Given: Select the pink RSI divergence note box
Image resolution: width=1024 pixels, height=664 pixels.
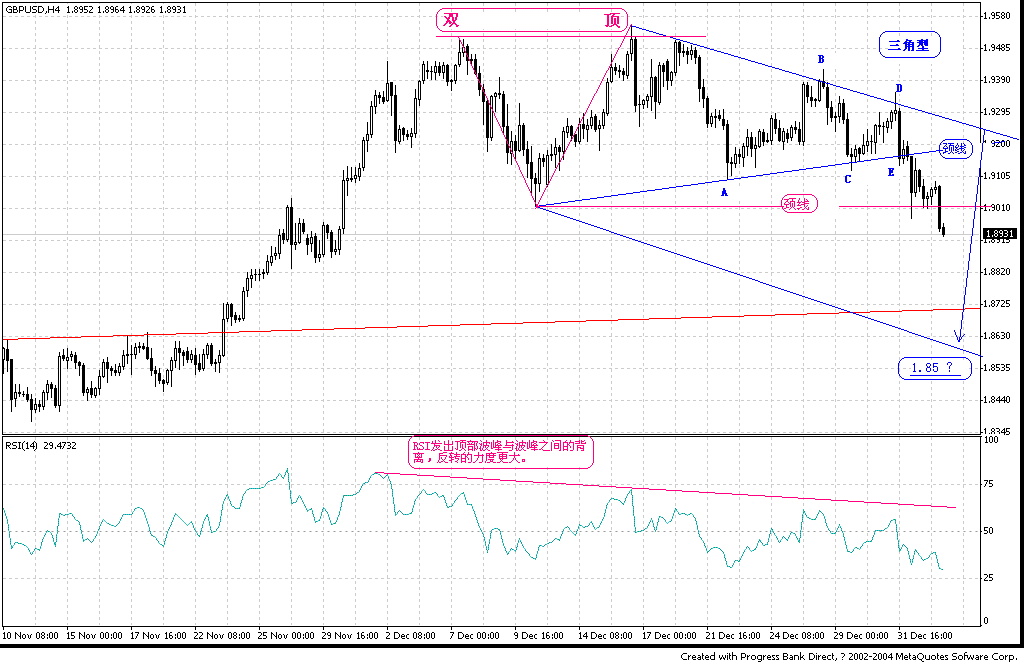Looking at the screenshot, I should click(x=501, y=452).
